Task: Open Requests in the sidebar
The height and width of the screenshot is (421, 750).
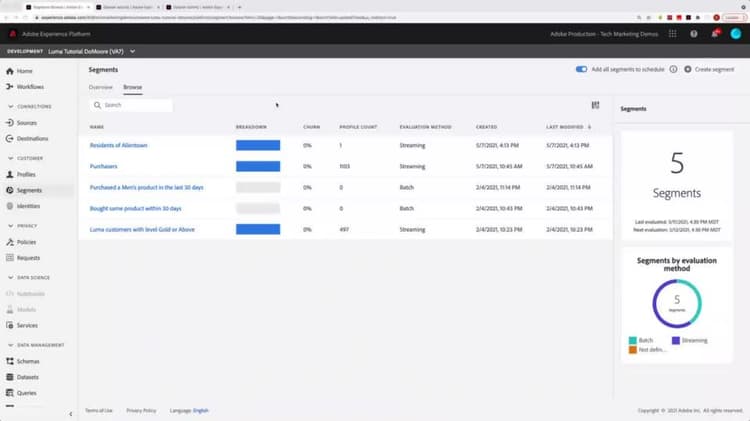Action: (23, 258)
